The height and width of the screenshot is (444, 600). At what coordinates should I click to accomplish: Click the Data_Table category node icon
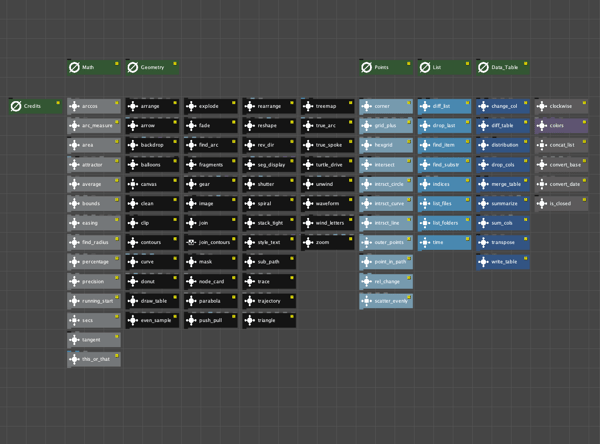(x=484, y=67)
